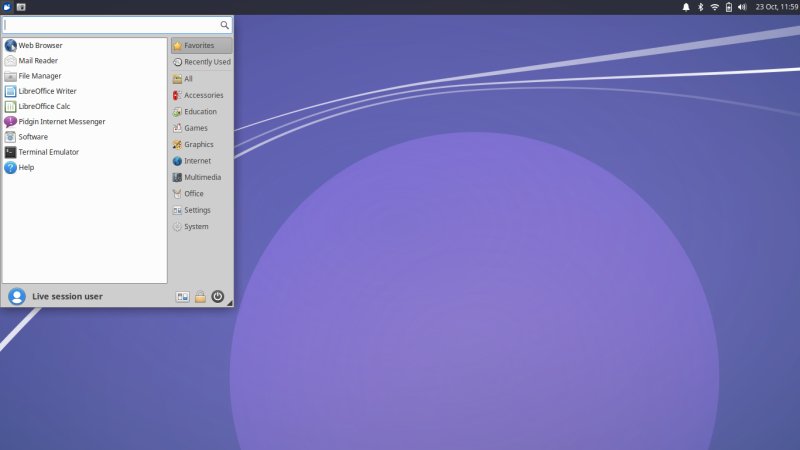
Task: Click the power/log out icon
Action: click(x=218, y=296)
